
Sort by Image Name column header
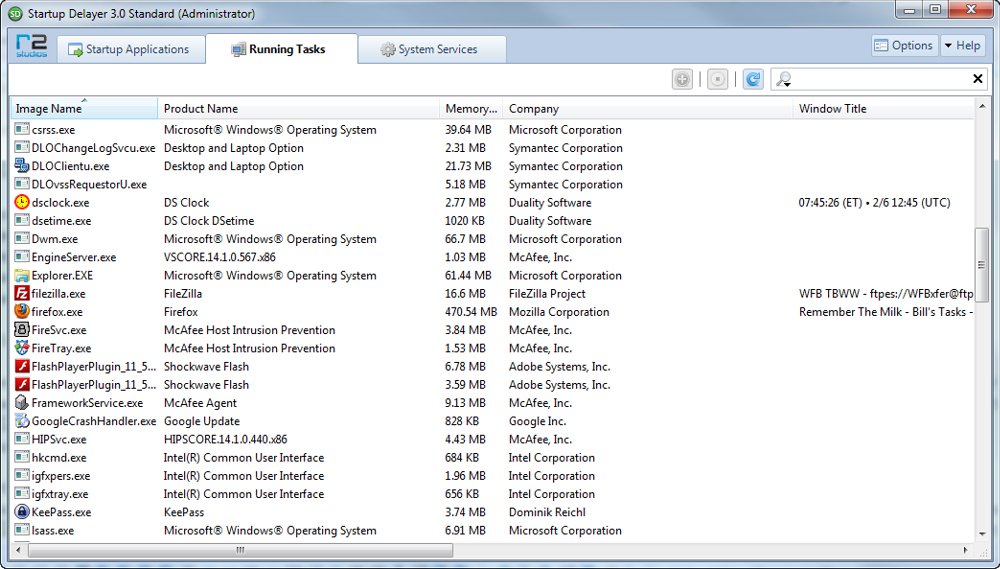(x=84, y=108)
